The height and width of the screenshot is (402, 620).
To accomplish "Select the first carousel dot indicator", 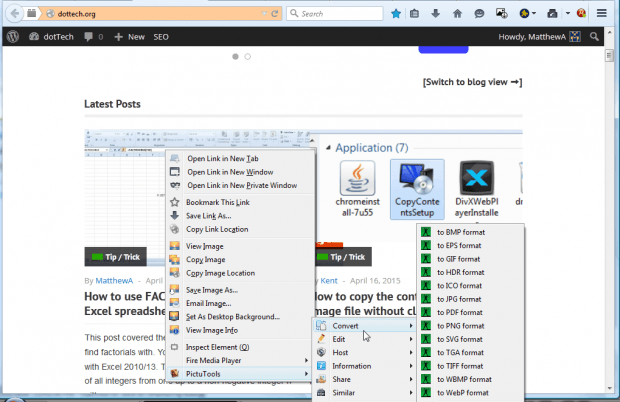I will click(236, 57).
